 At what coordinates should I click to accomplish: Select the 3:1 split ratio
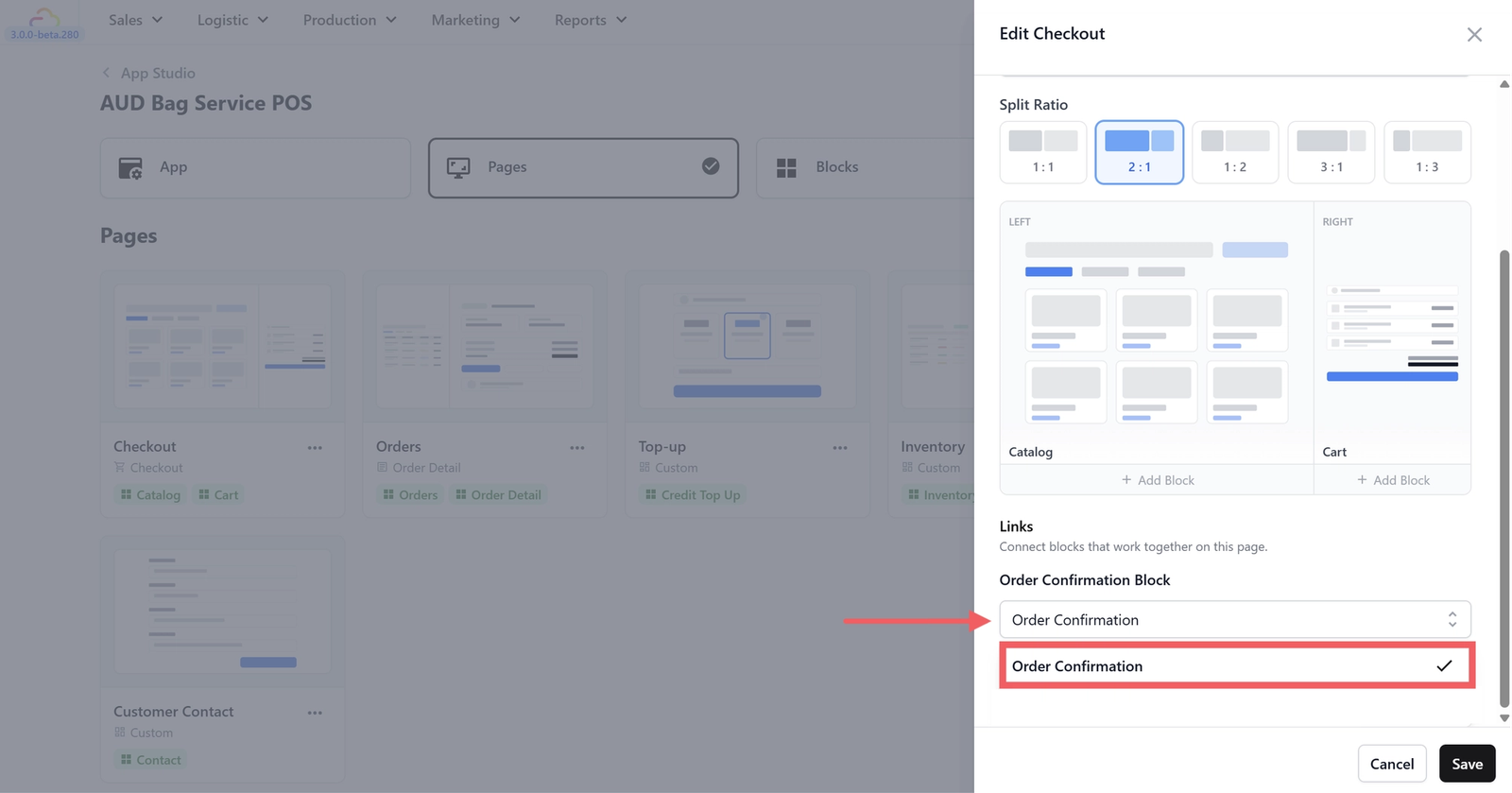(1331, 152)
